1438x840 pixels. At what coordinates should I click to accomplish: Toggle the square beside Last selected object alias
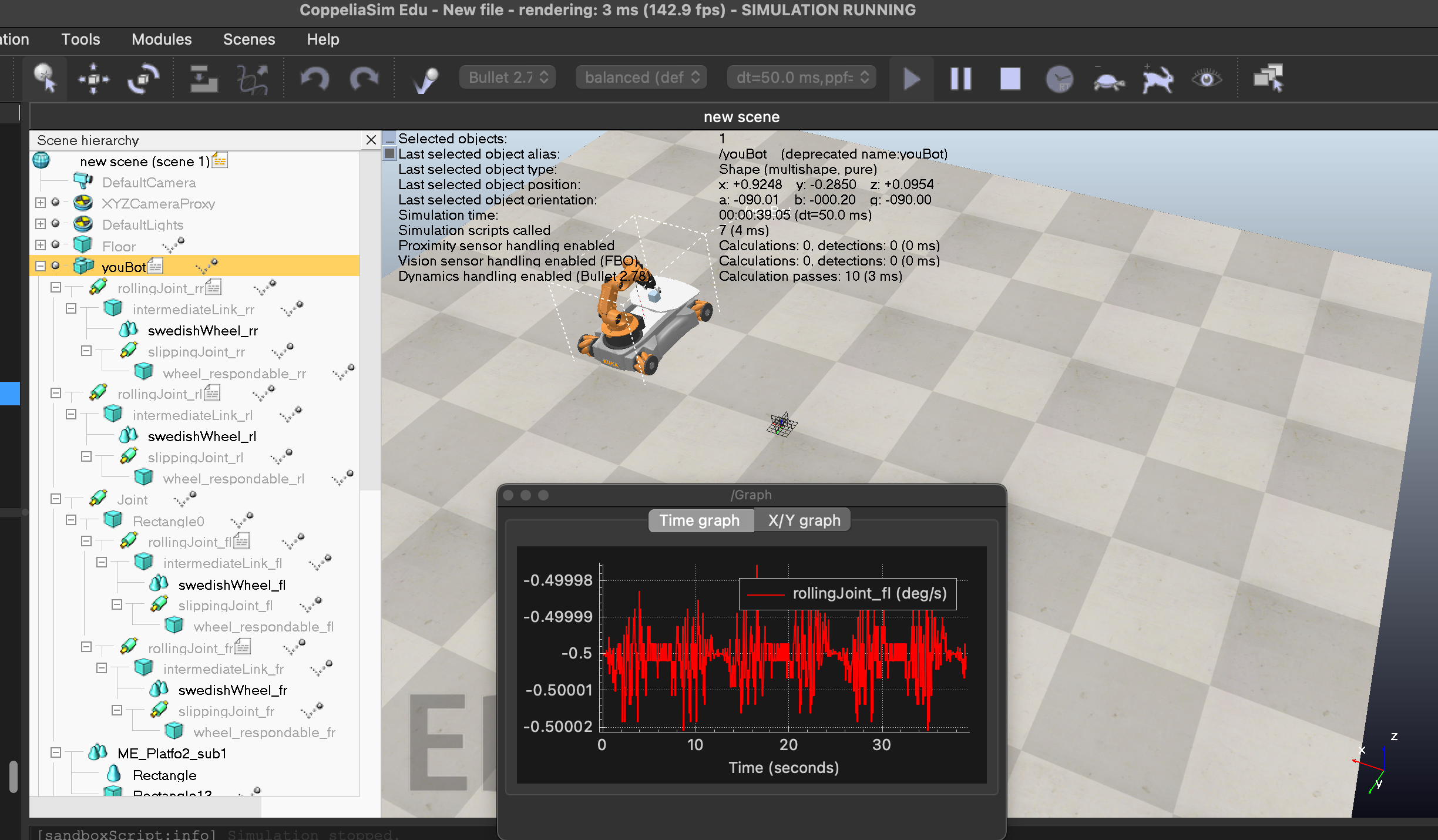(389, 154)
